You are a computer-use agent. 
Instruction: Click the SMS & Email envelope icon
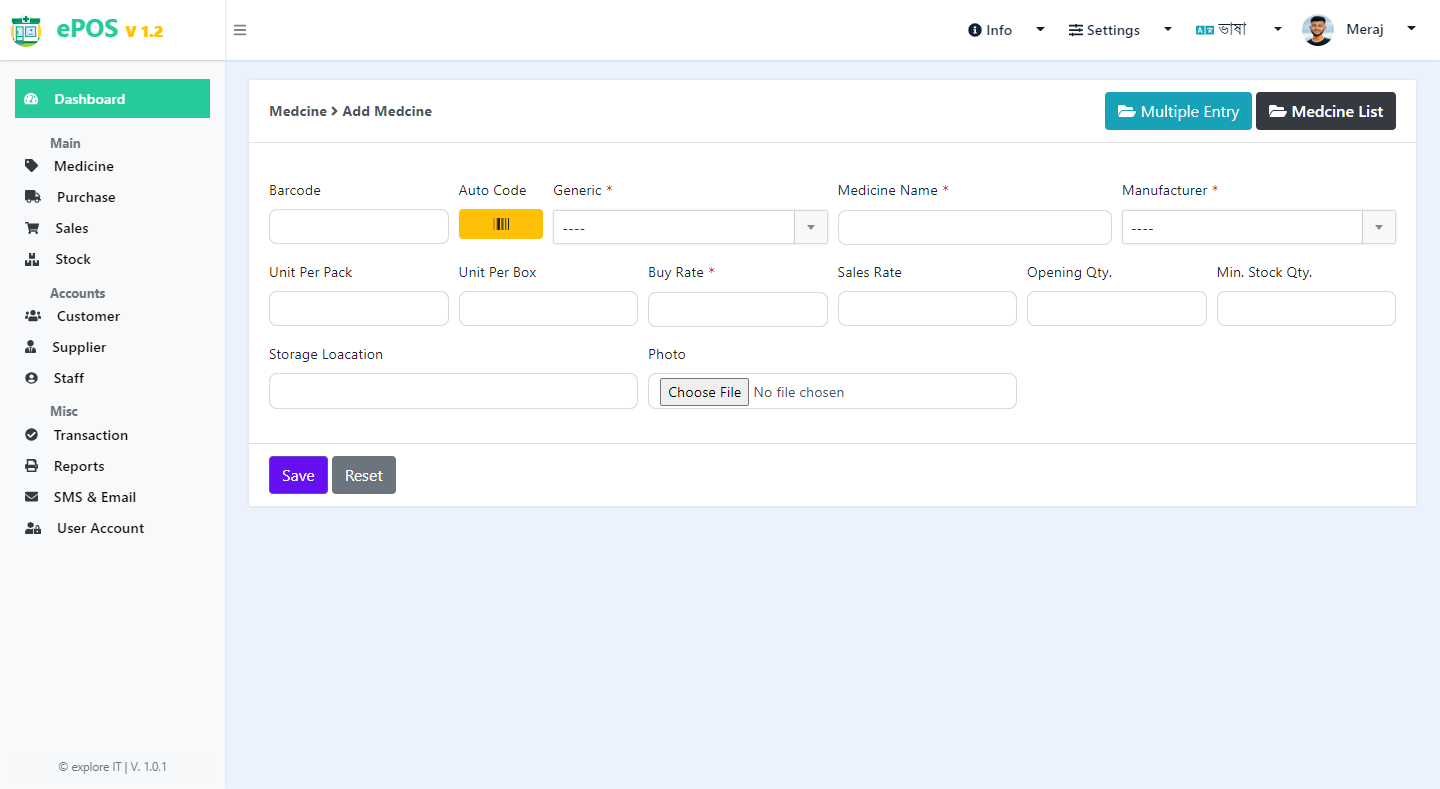coord(32,497)
